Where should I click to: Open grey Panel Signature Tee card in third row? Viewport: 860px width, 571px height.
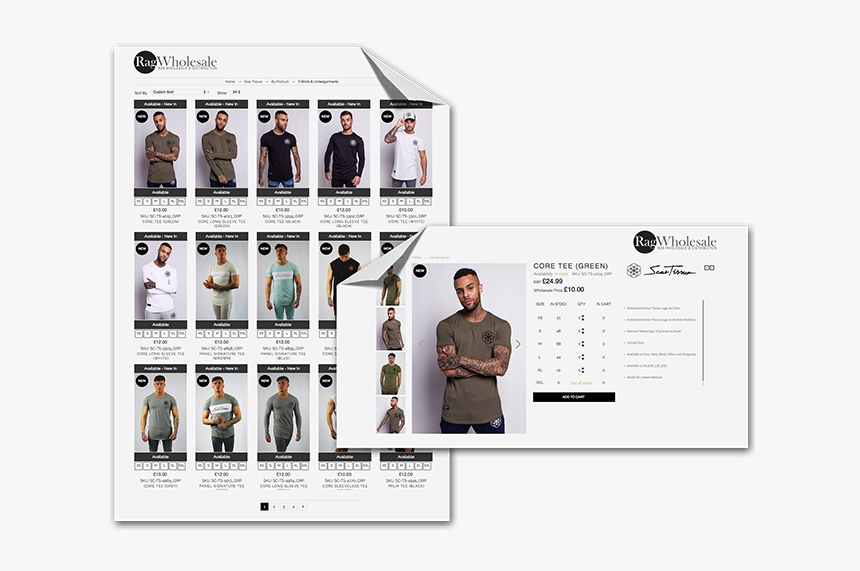(x=222, y=413)
